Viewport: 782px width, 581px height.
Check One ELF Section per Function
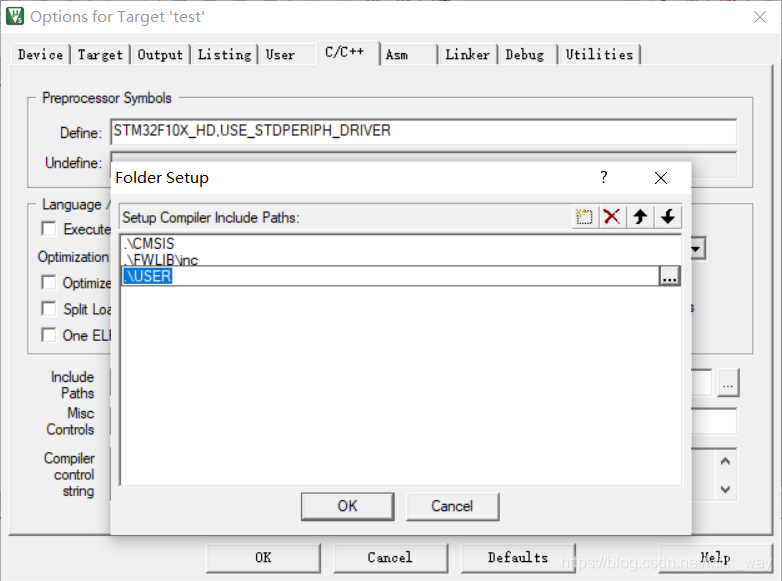pyautogui.click(x=48, y=335)
